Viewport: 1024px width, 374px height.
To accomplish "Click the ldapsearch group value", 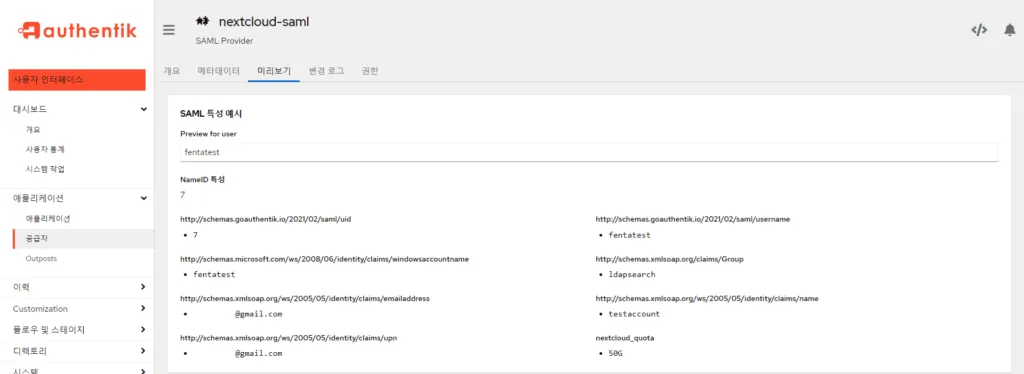I will (632, 275).
